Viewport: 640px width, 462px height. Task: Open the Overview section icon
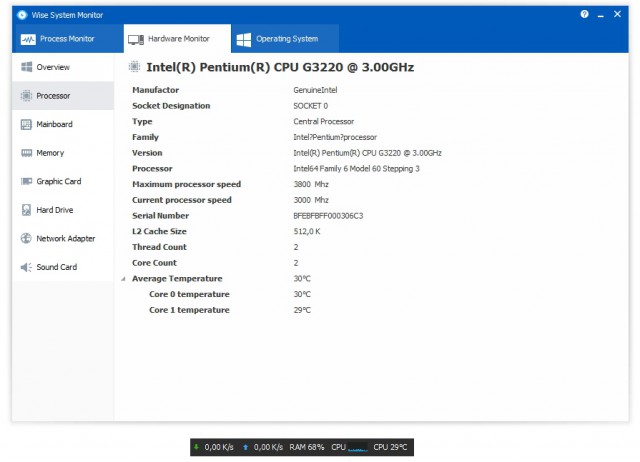(27, 67)
